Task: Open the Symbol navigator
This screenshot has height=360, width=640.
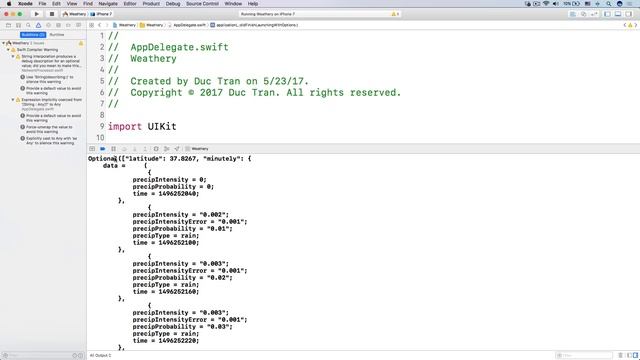Action: (x=18, y=25)
